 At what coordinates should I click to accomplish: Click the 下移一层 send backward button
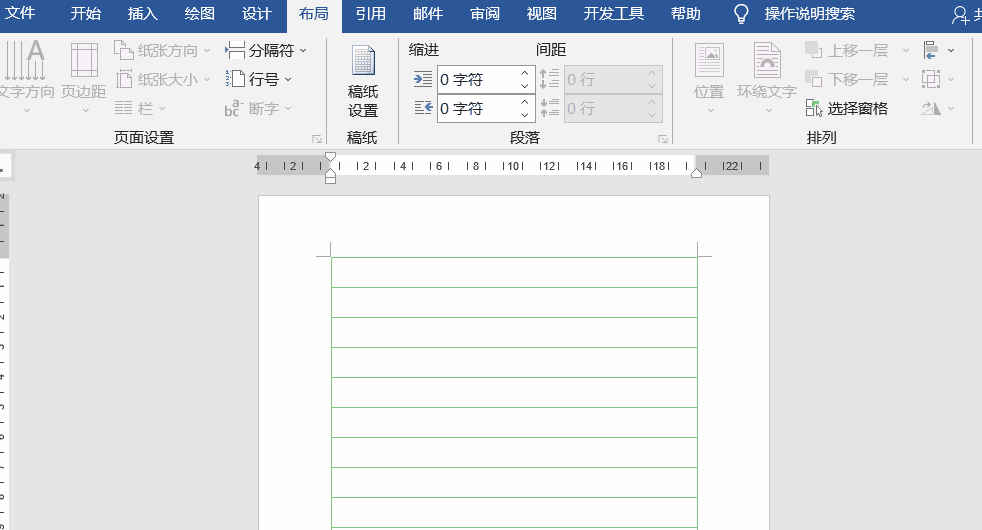point(847,80)
